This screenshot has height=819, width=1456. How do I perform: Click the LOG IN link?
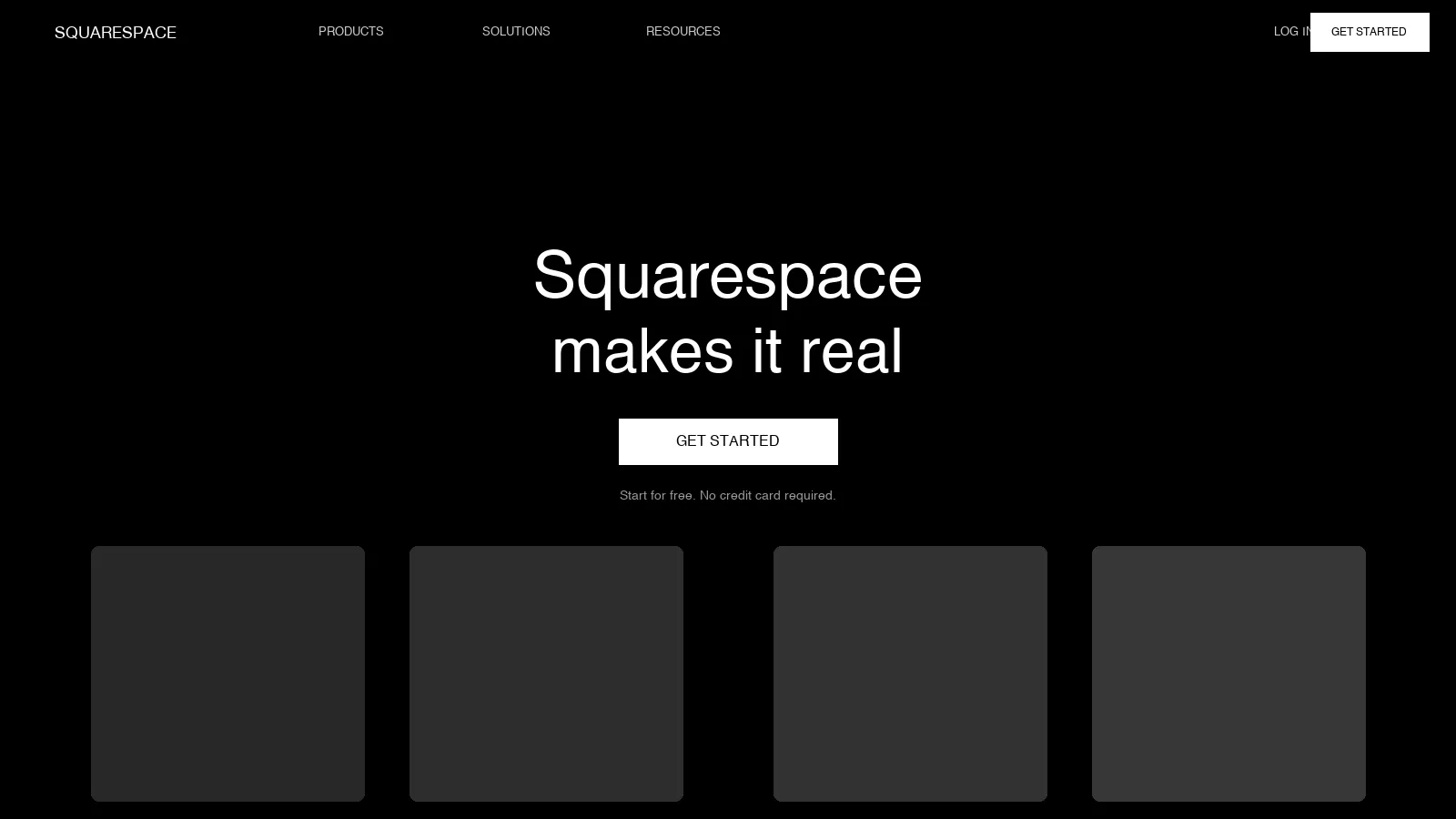pyautogui.click(x=1291, y=32)
